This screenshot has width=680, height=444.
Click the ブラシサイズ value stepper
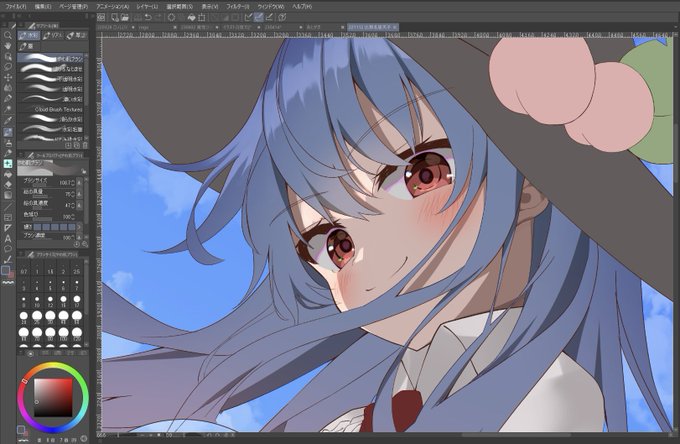click(x=72, y=183)
